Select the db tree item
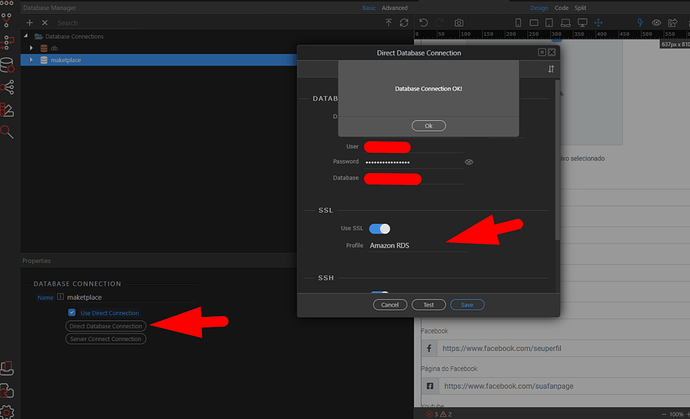Viewport: 690px width, 419px height. tap(54, 48)
